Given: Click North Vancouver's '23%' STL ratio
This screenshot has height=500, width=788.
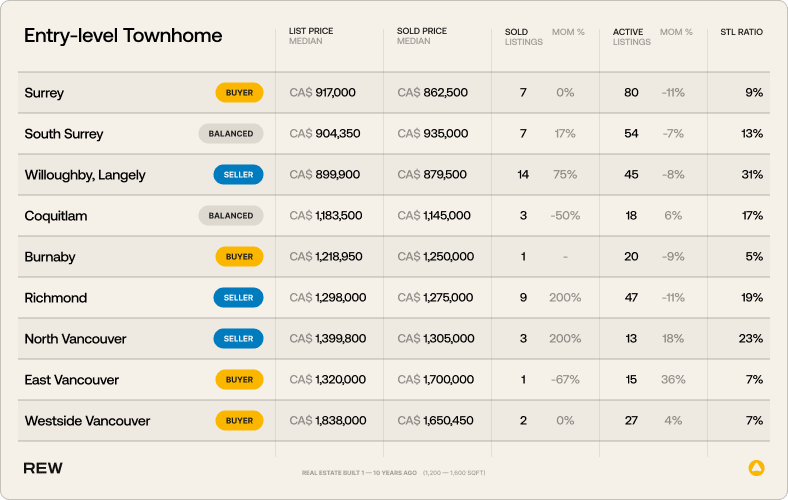Looking at the screenshot, I should tap(751, 339).
